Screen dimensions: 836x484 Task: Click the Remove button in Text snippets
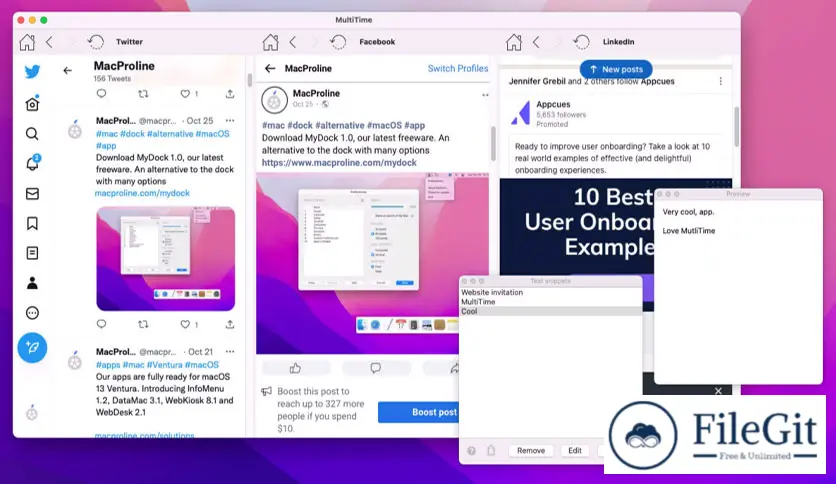click(x=531, y=451)
